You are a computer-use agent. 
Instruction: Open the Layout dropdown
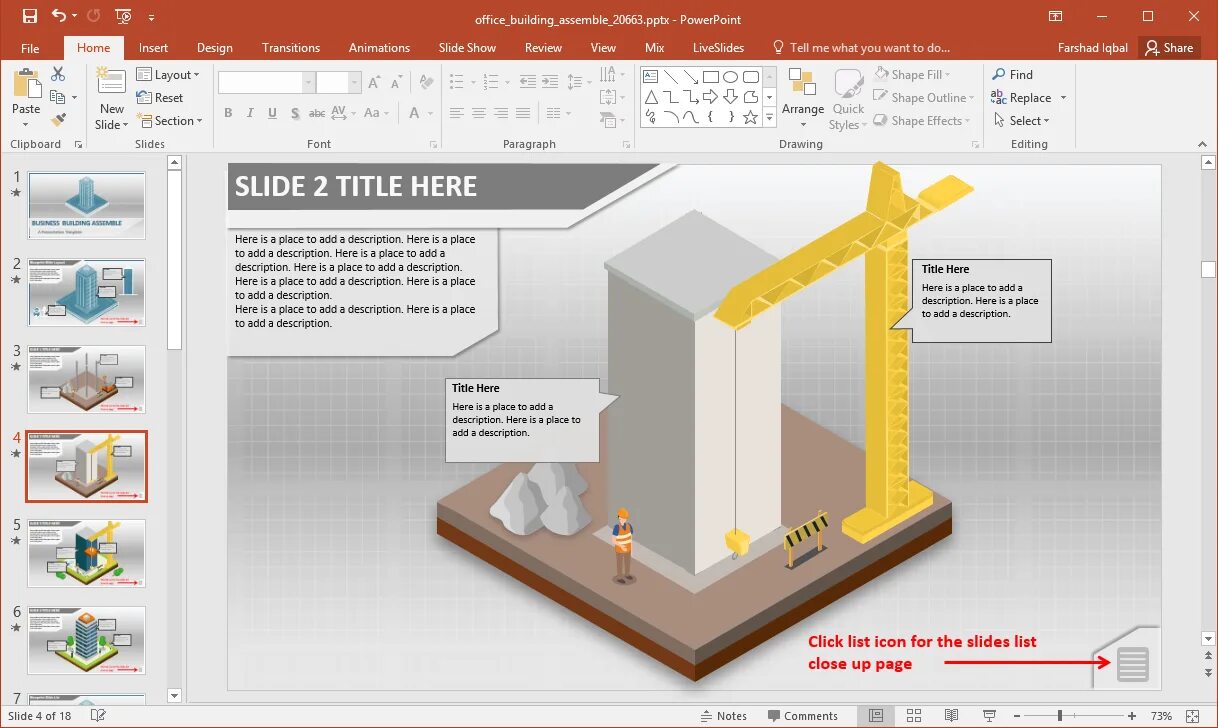(168, 75)
